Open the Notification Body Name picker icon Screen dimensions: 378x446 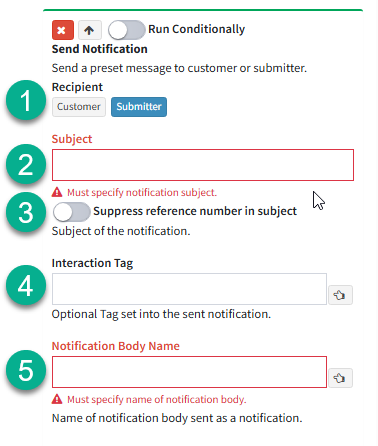click(340, 378)
